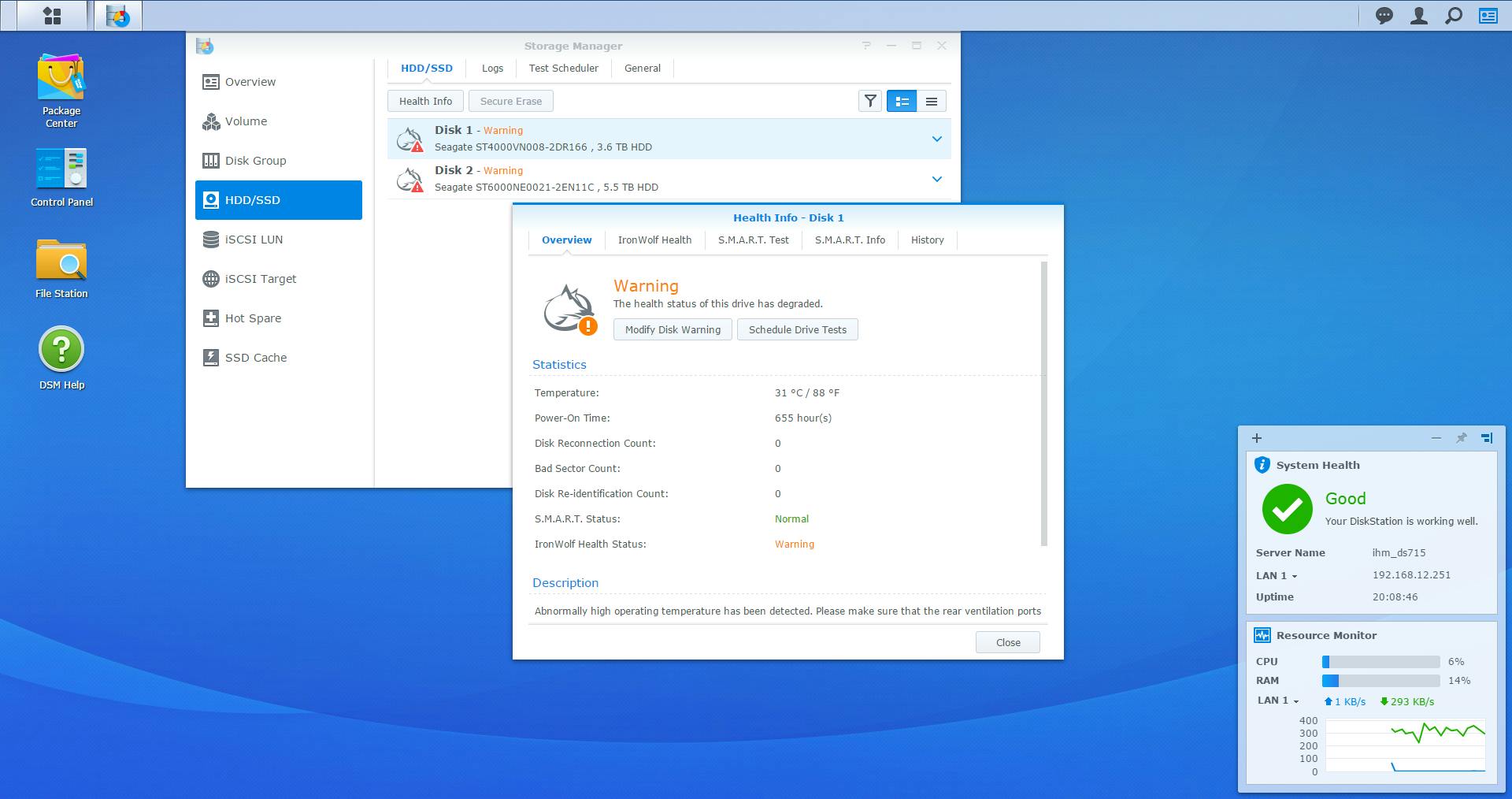Image resolution: width=1512 pixels, height=799 pixels.
Task: Click the Uptime value 20:08:46
Action: click(1395, 597)
